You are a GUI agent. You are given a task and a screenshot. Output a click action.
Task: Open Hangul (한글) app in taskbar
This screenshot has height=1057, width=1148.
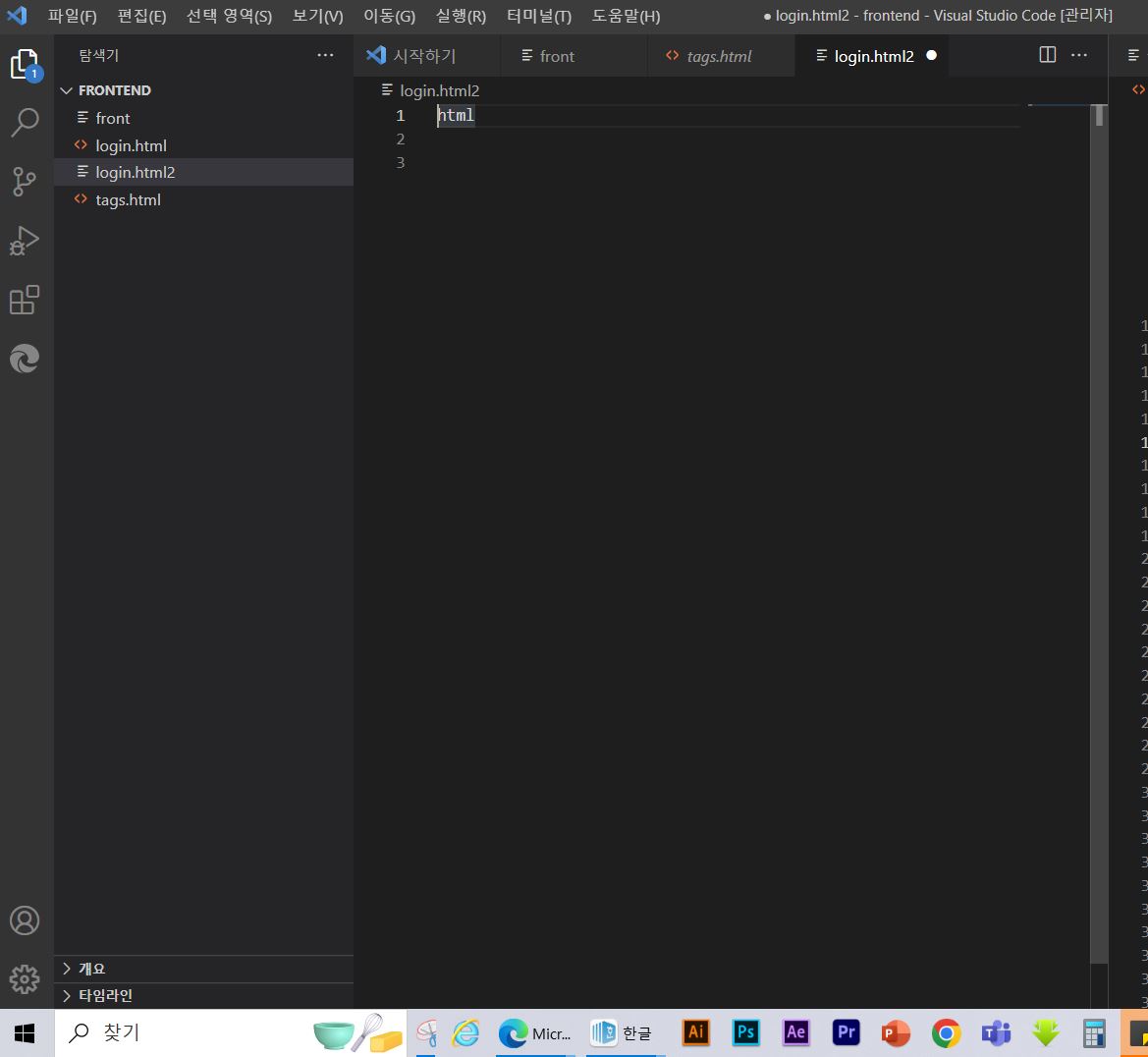[621, 1033]
